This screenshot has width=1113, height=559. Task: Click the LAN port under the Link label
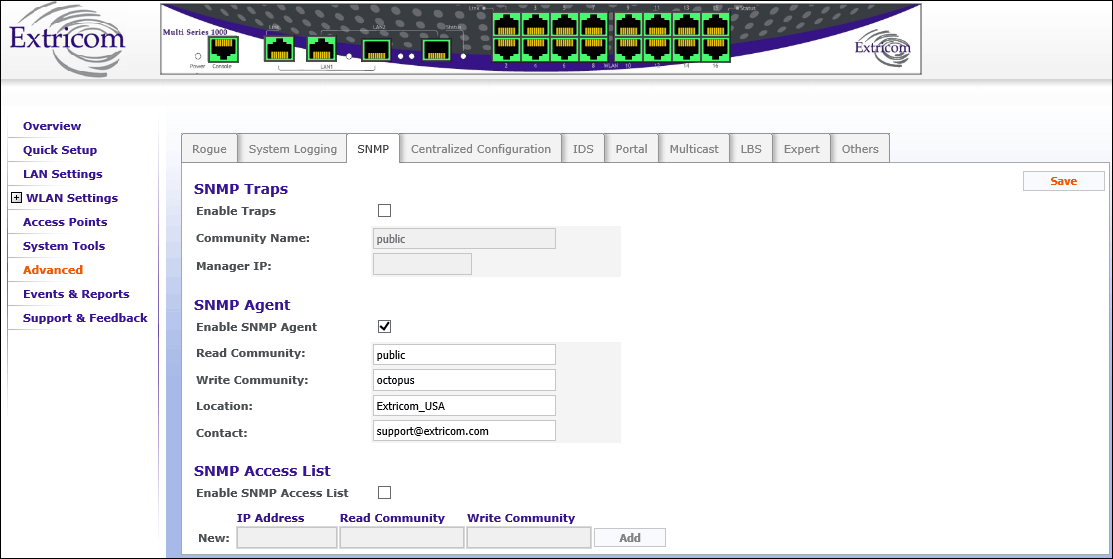pyautogui.click(x=280, y=50)
